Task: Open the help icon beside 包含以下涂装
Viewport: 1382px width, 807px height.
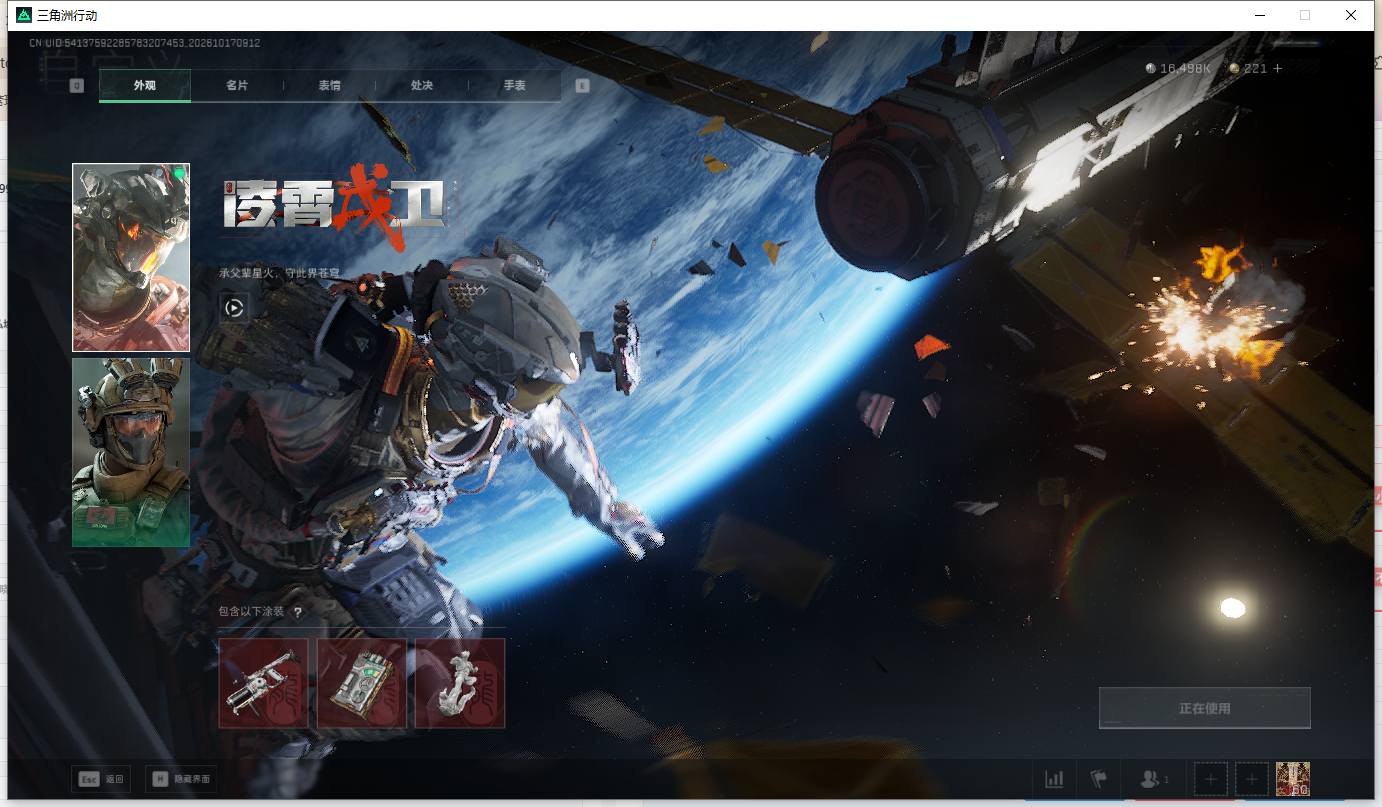Action: [x=297, y=612]
